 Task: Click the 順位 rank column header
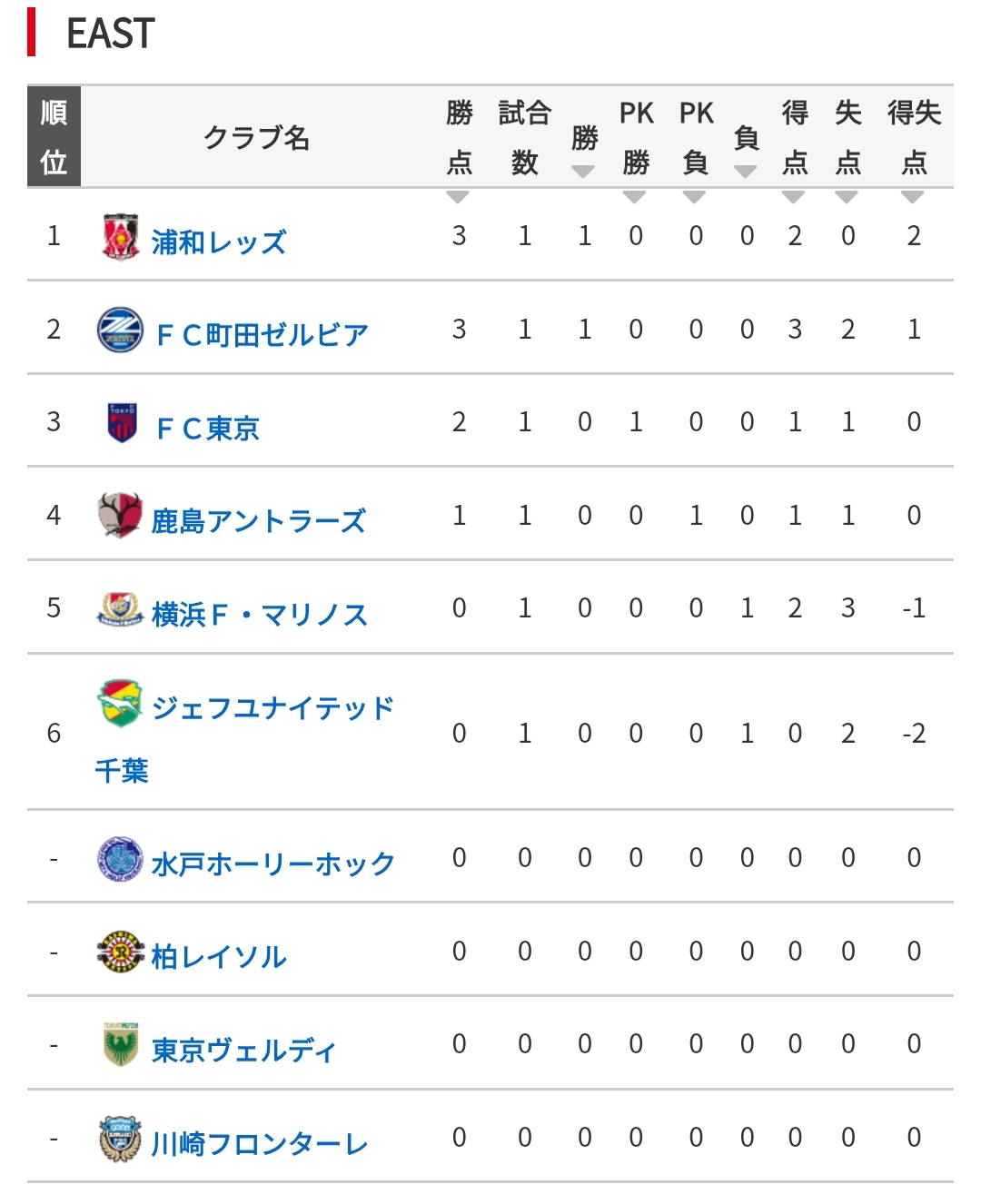coord(54,137)
